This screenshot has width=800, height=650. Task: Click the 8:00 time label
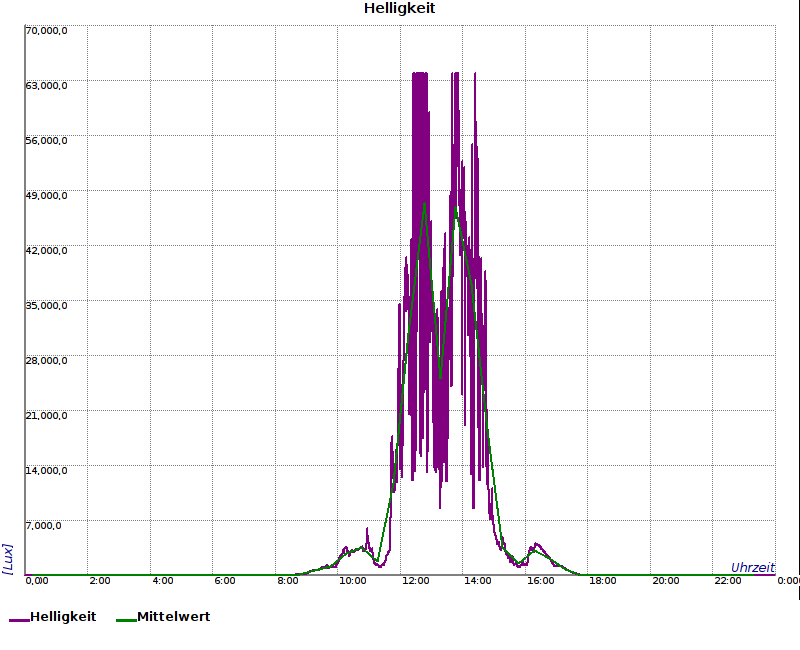tap(288, 581)
